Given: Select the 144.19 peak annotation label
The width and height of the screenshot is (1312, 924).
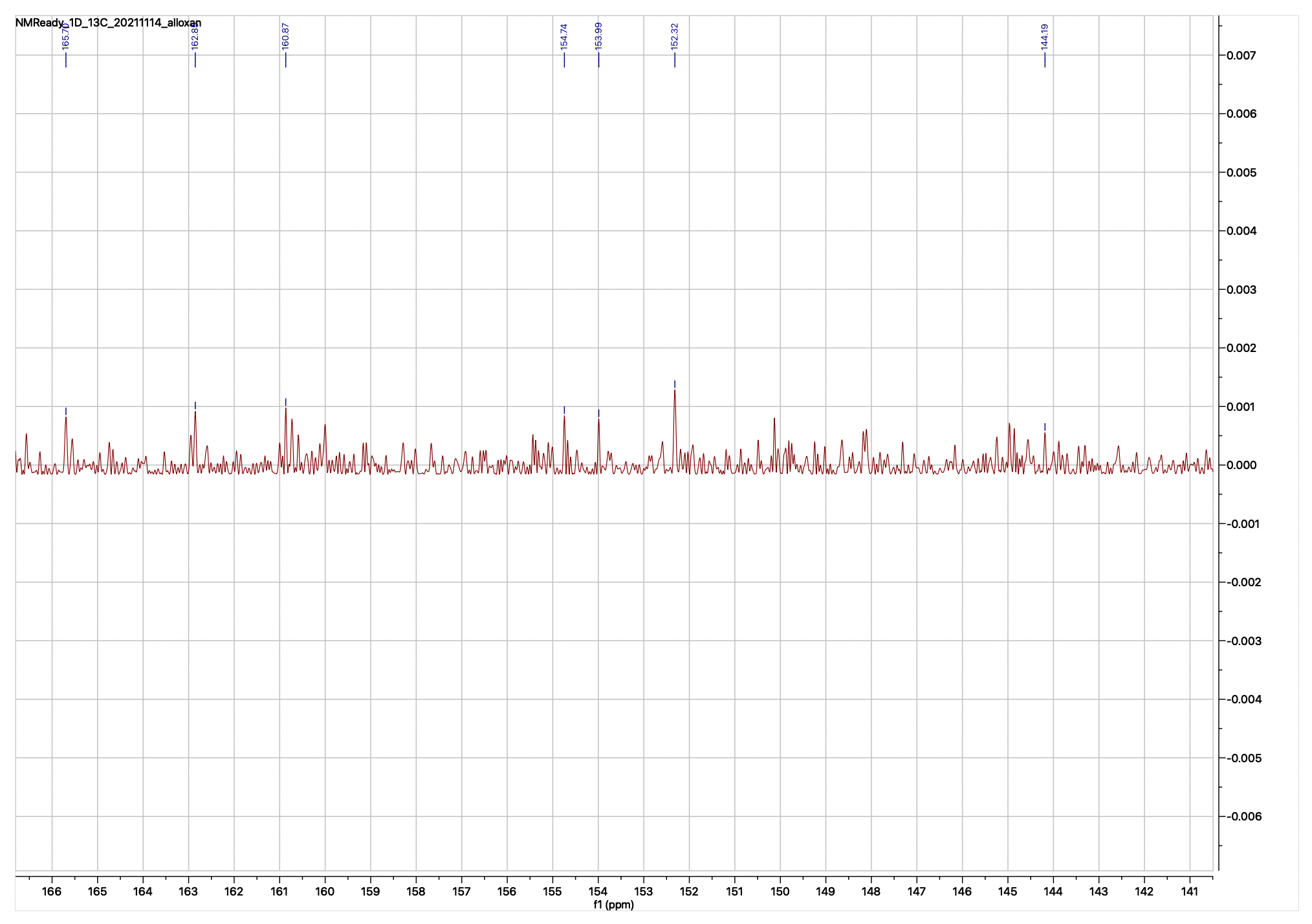Looking at the screenshot, I should pos(1044,37).
